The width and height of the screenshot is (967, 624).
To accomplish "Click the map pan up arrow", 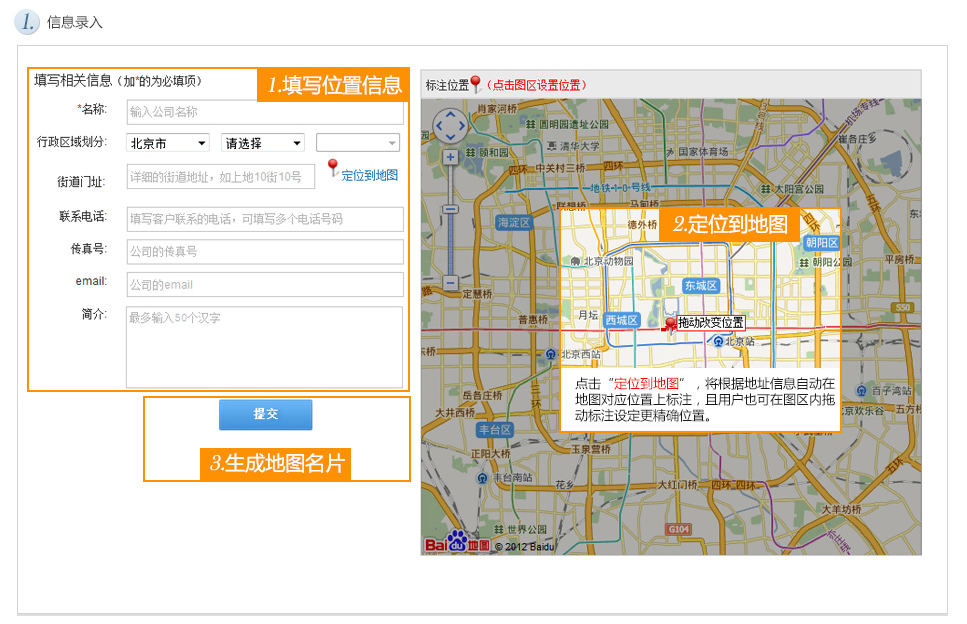I will click(450, 114).
